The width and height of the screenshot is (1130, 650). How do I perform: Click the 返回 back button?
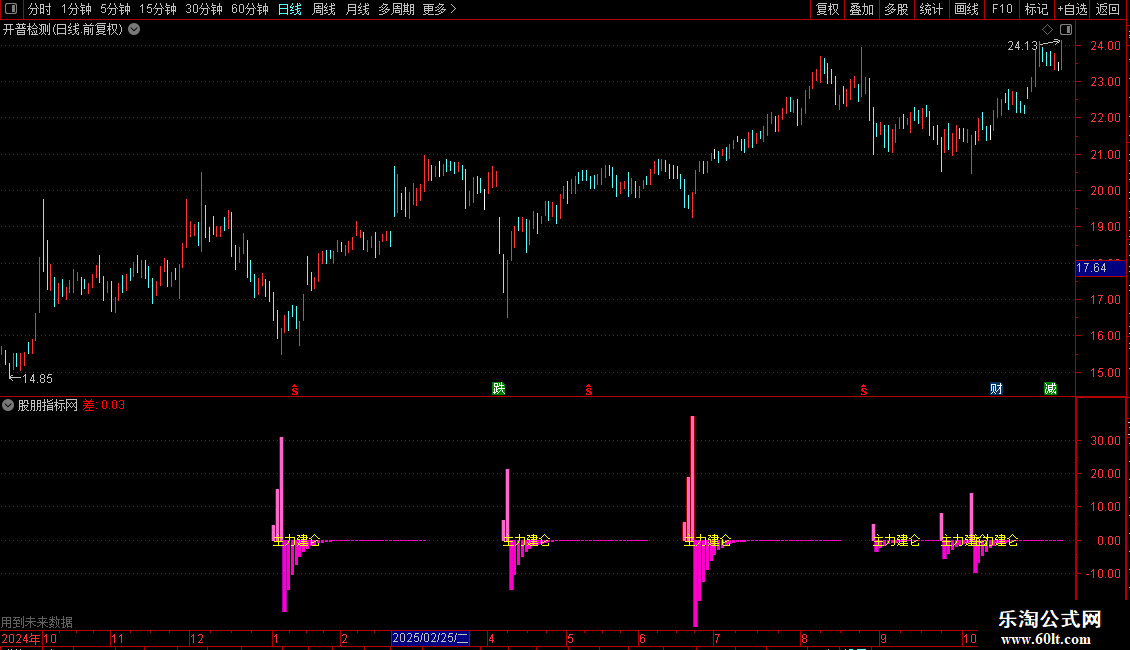click(1108, 9)
